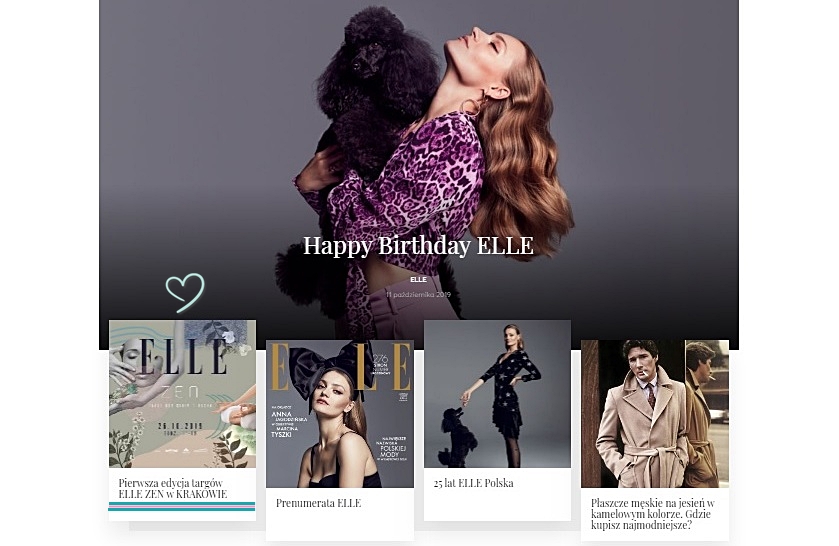This screenshot has height=546, width=839.
Task: Open the ELLE ZEN poster thumbnail
Action: point(182,394)
